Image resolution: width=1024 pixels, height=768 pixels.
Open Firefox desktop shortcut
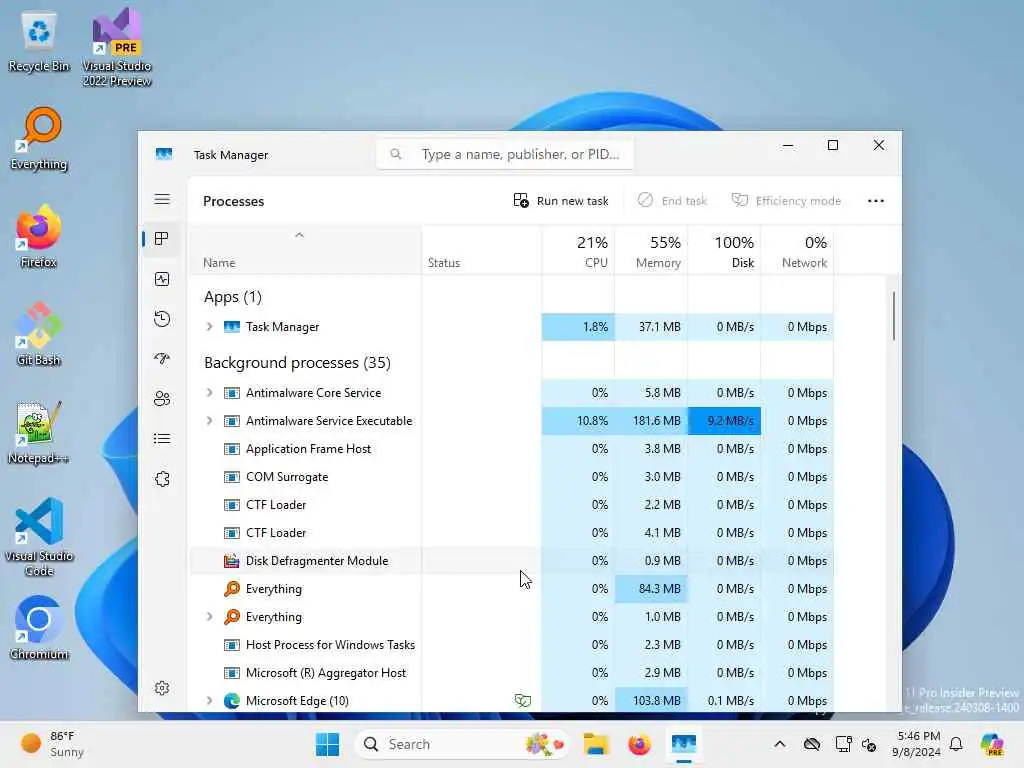[x=39, y=236]
